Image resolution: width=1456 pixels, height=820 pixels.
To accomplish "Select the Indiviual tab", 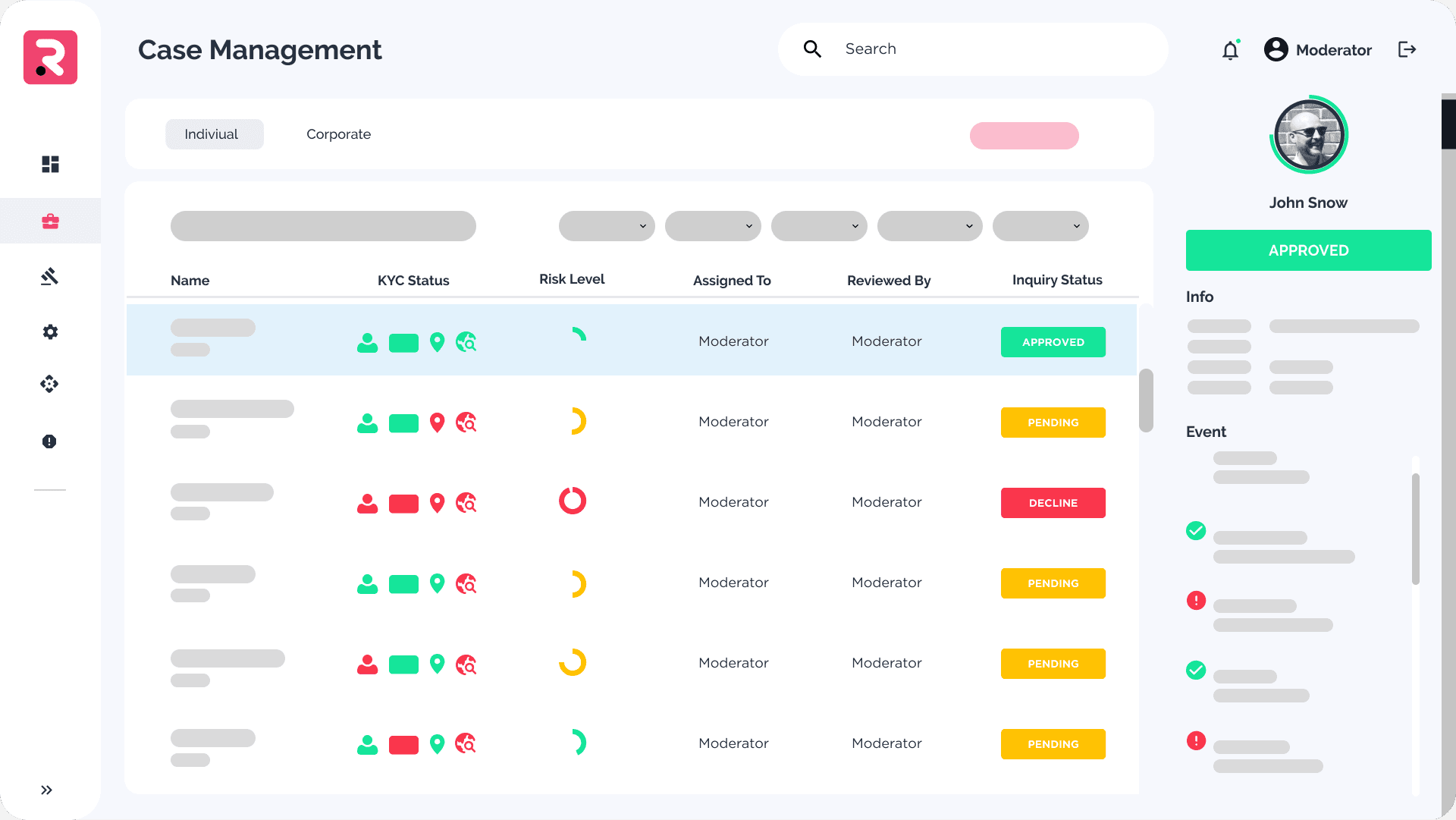I will click(214, 134).
